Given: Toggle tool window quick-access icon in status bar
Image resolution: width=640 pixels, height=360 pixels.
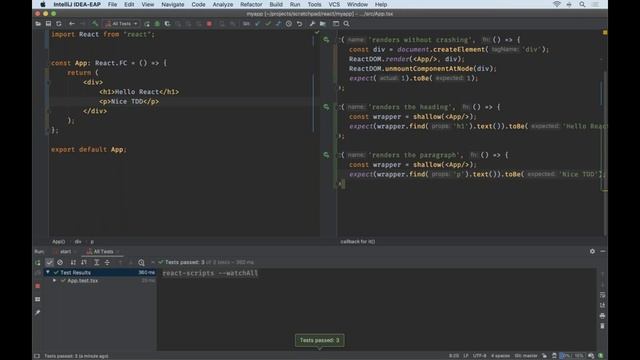Looking at the screenshot, I should tap(37, 356).
